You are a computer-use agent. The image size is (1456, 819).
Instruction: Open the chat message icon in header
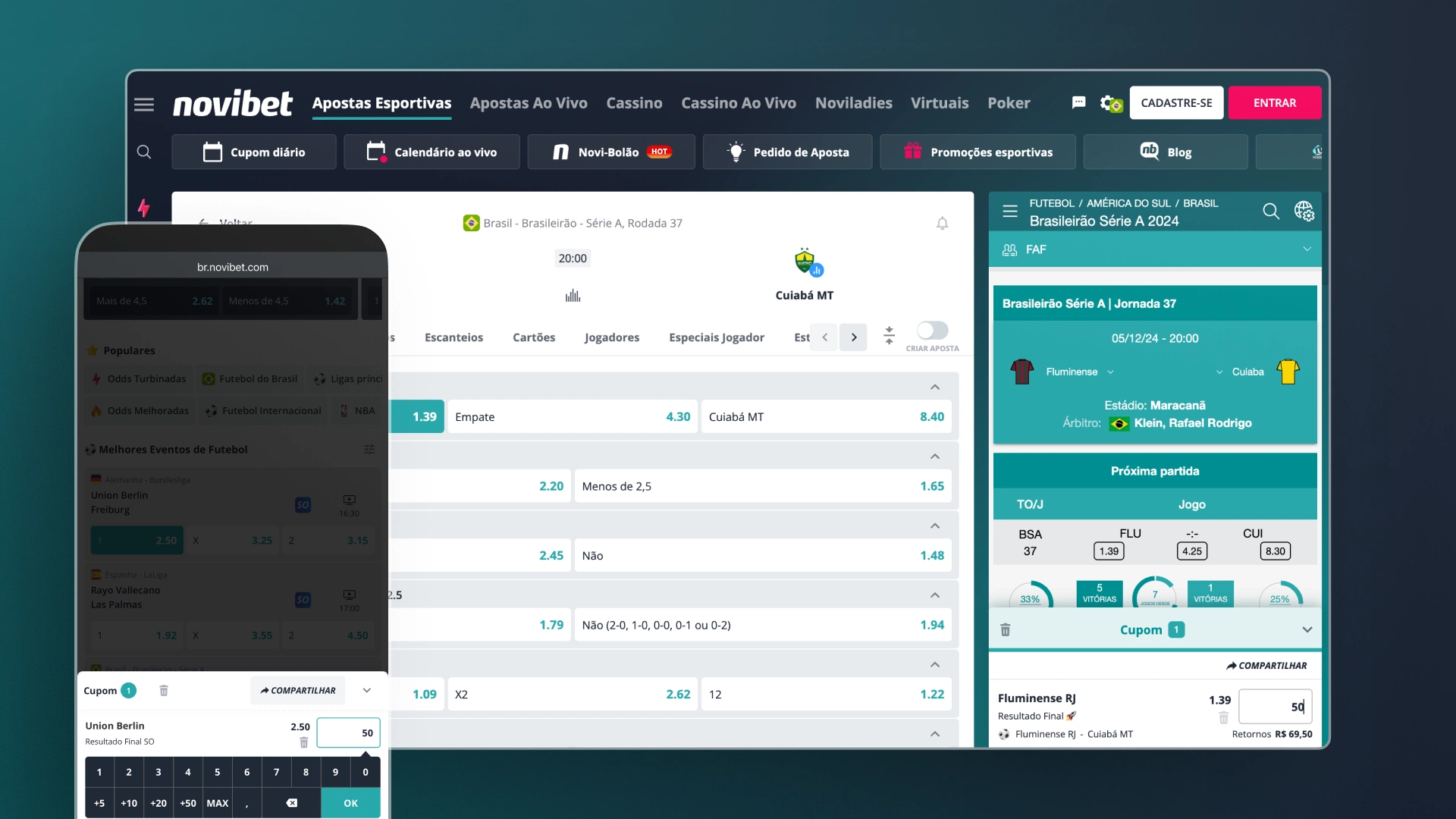[x=1078, y=102]
